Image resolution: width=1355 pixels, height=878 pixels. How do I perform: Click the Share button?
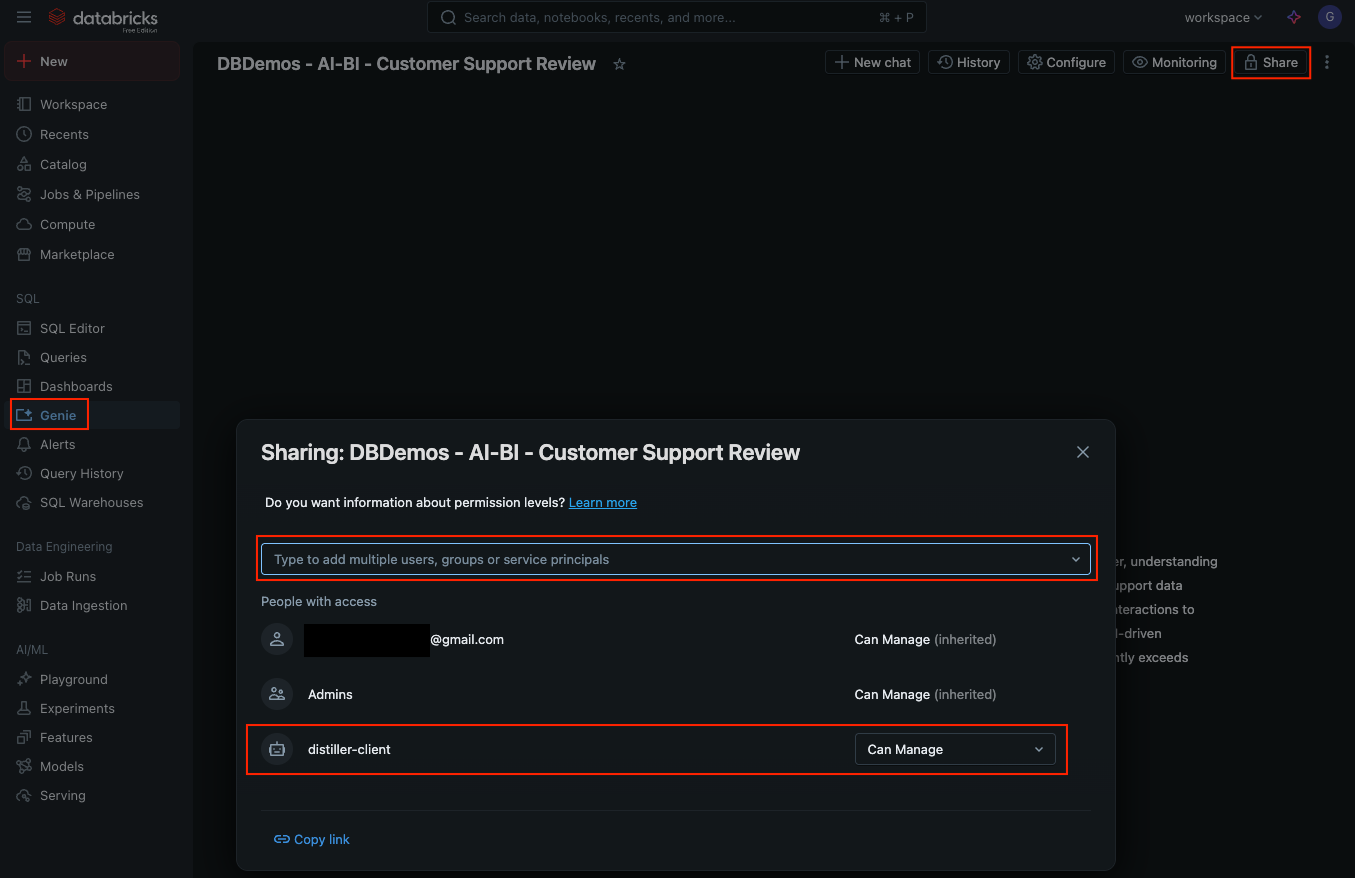[1270, 62]
